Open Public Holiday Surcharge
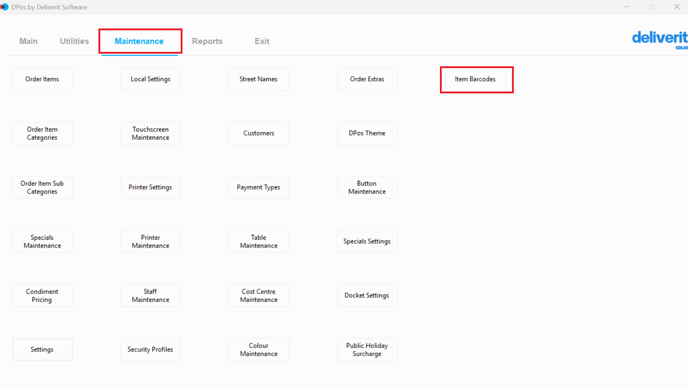 point(367,350)
